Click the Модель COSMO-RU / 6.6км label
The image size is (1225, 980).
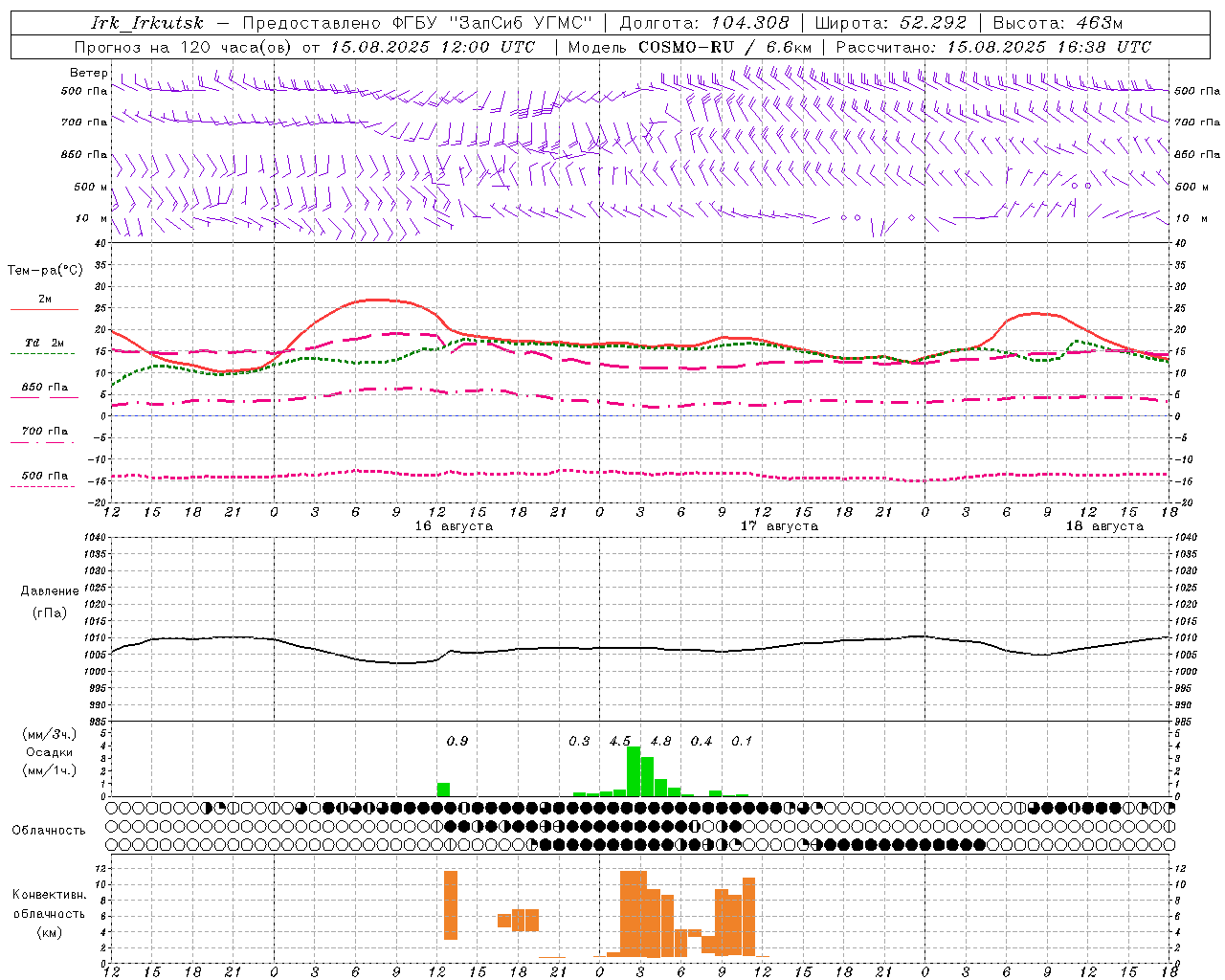coord(690,47)
